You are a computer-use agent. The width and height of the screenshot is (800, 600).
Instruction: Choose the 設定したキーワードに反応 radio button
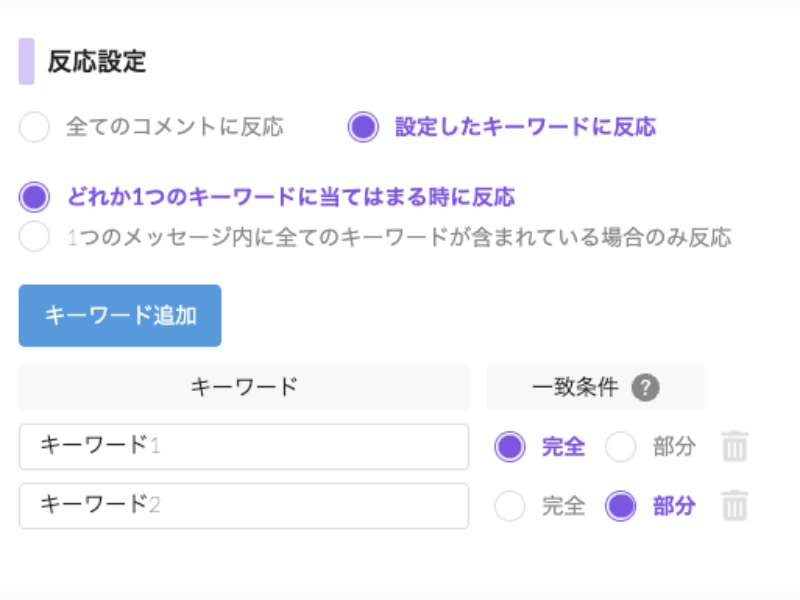(363, 128)
